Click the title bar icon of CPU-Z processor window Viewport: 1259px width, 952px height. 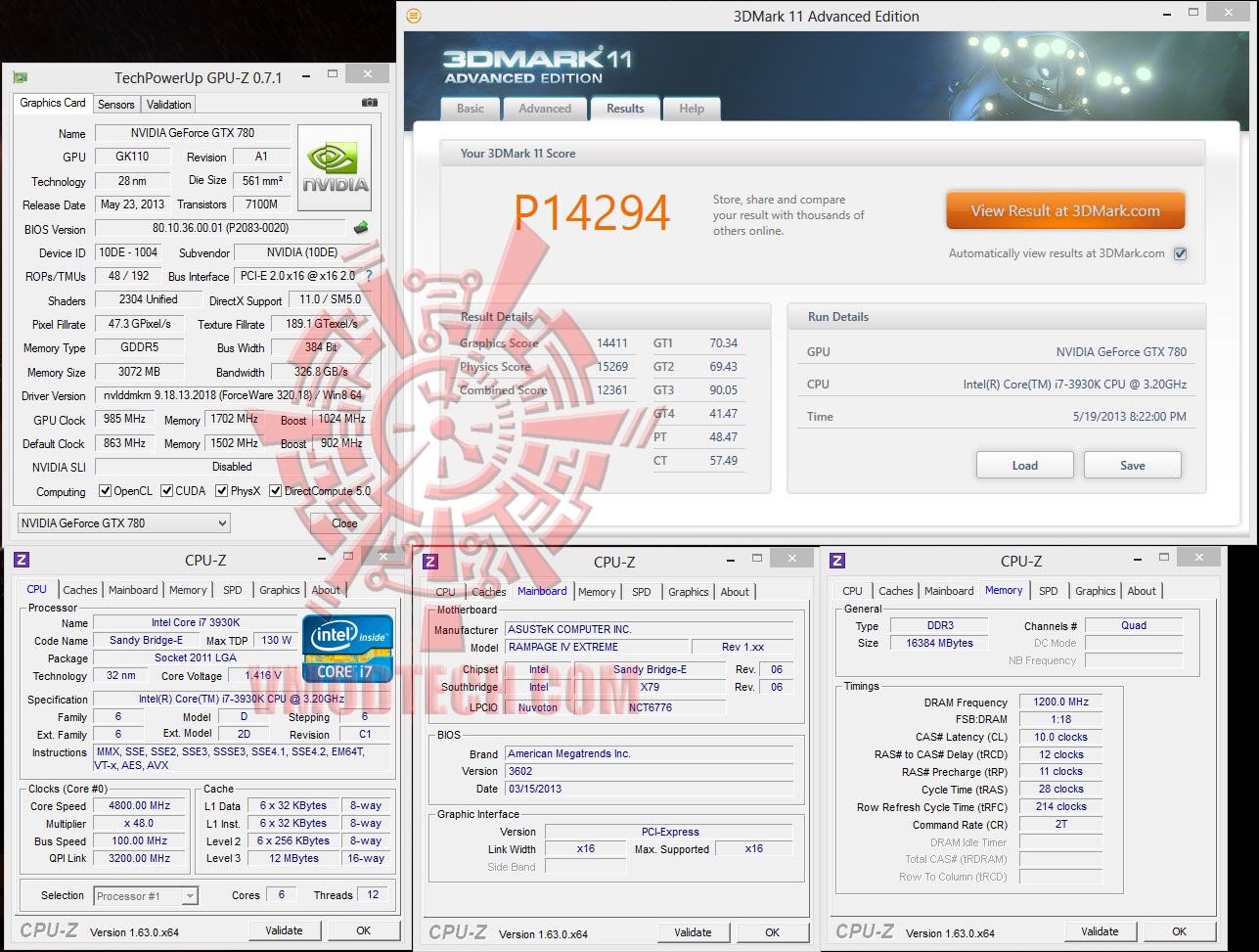22,560
